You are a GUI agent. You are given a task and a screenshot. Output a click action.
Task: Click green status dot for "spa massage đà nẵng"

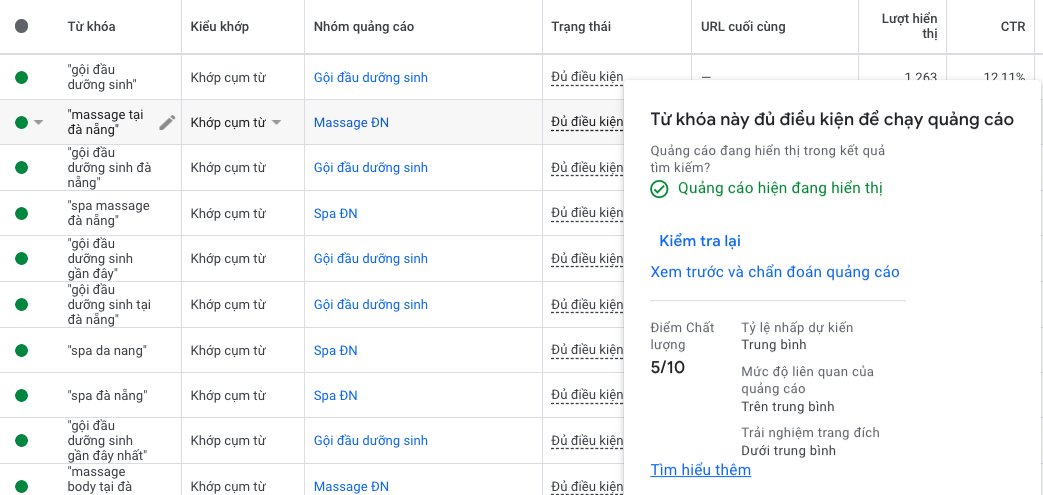22,214
